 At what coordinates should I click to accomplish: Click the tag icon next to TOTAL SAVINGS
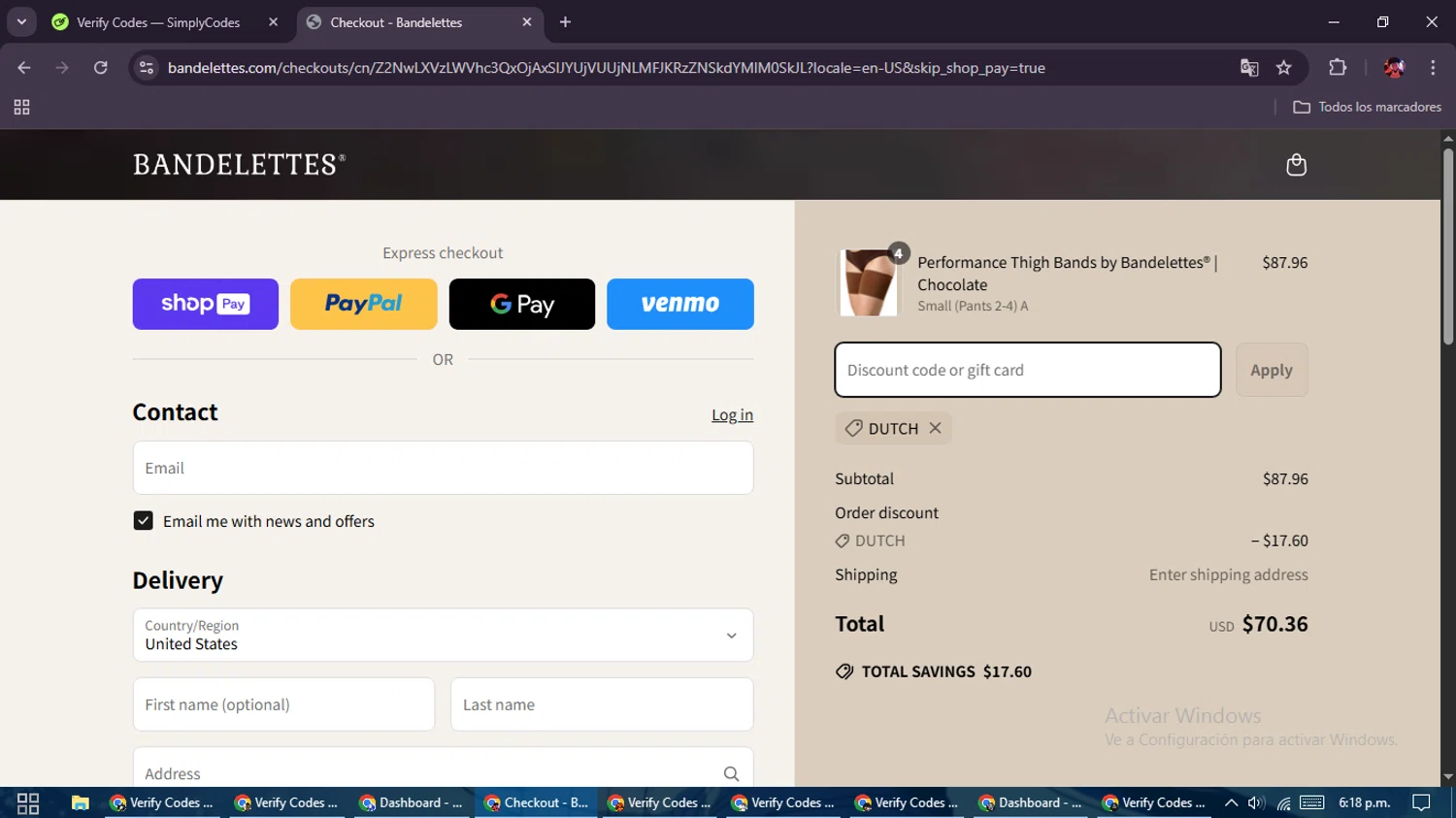[844, 671]
